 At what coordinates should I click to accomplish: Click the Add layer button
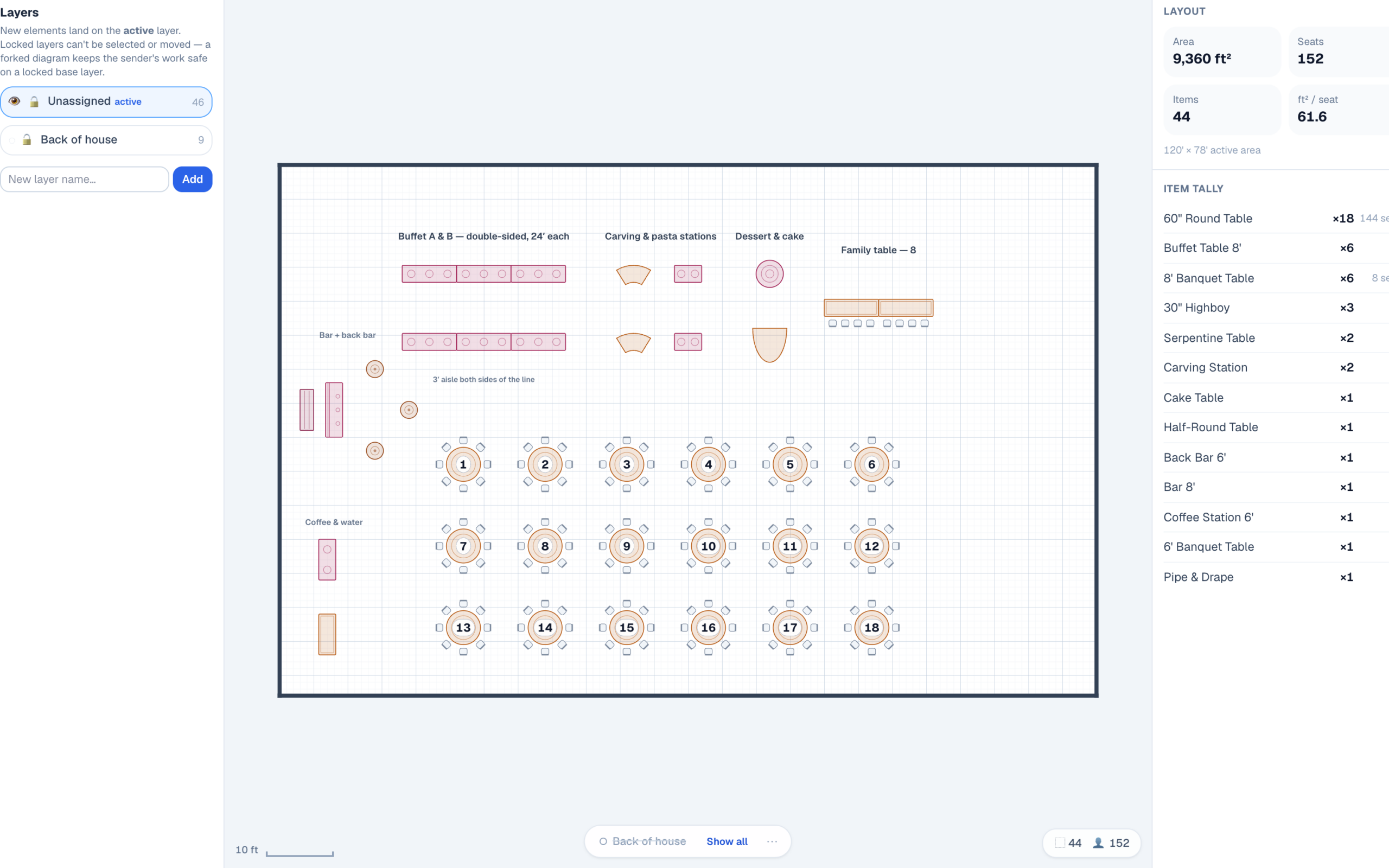[x=192, y=179]
